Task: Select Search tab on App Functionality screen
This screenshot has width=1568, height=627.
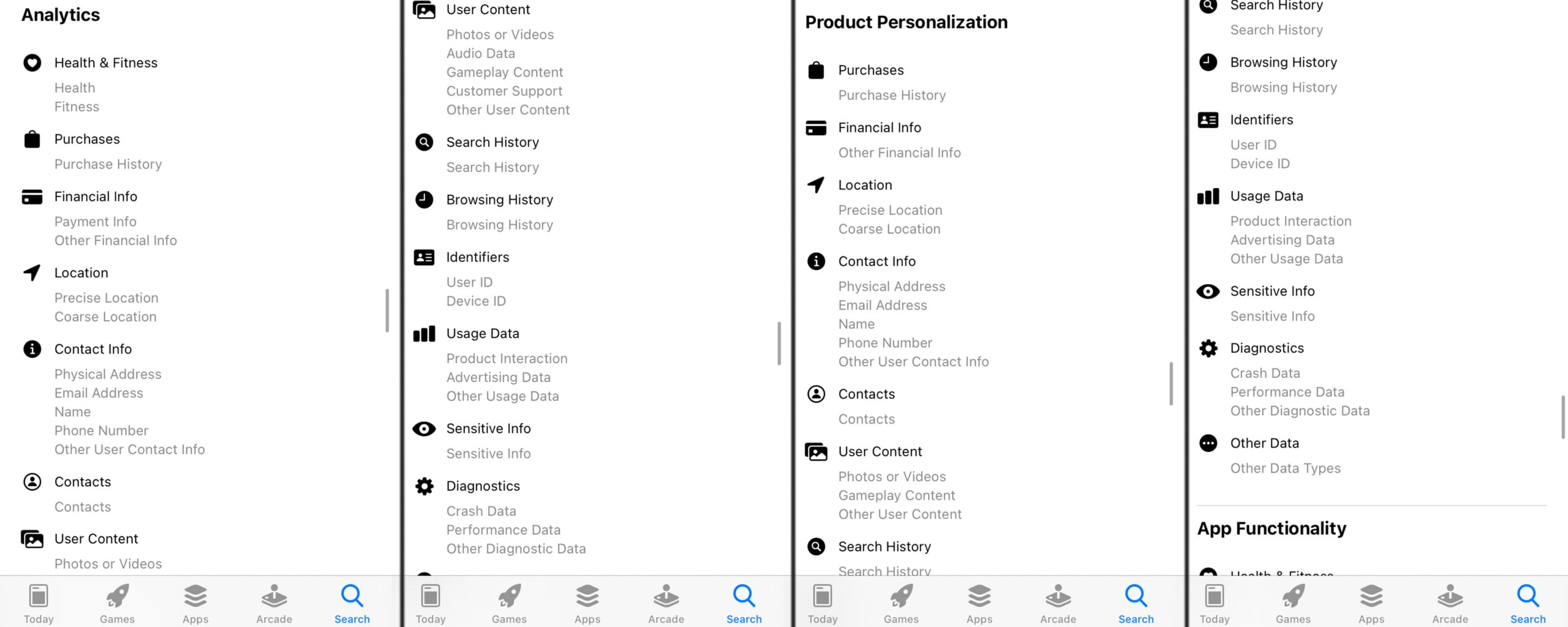Action: click(1528, 603)
